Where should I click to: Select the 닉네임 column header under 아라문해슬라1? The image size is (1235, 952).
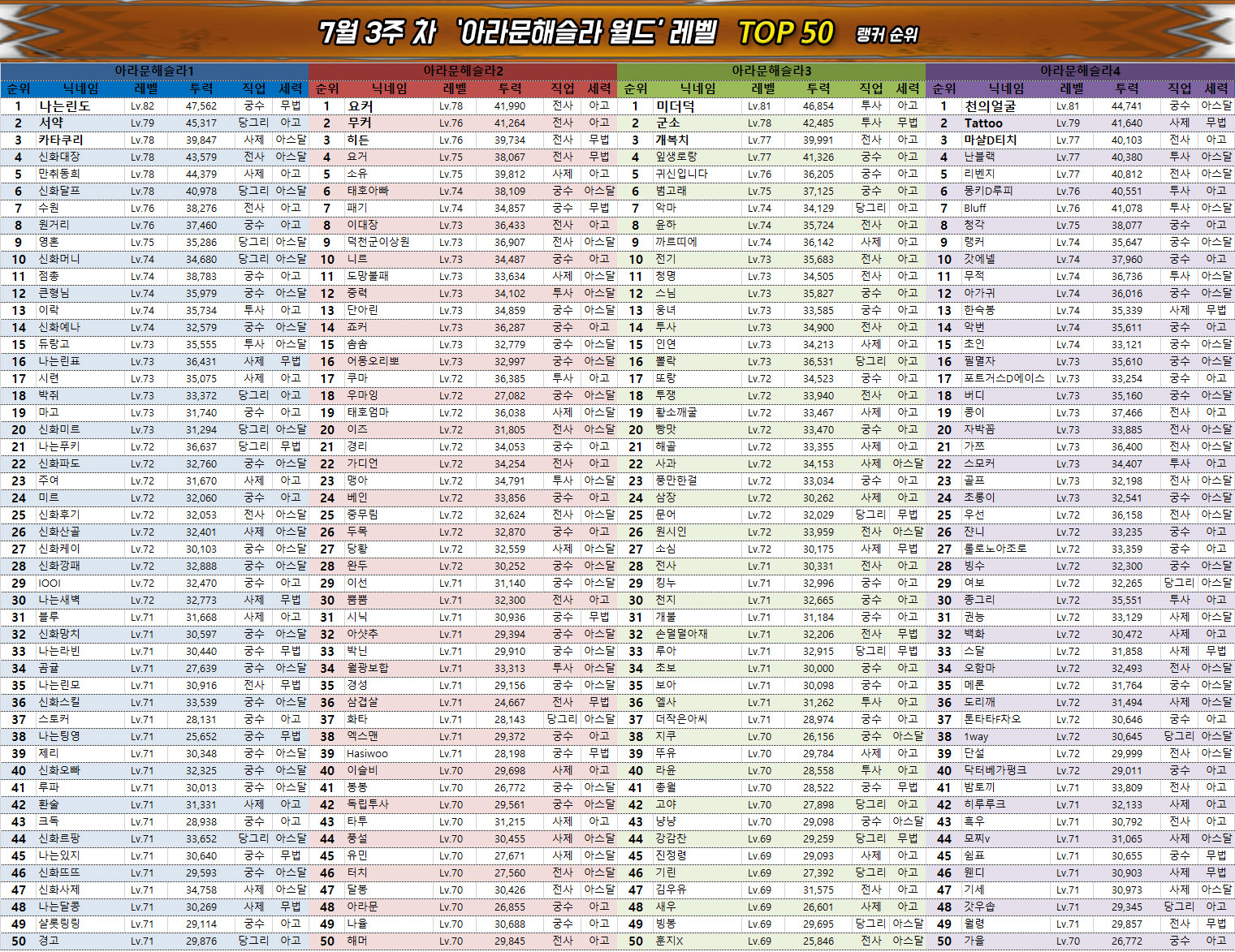[x=81, y=88]
